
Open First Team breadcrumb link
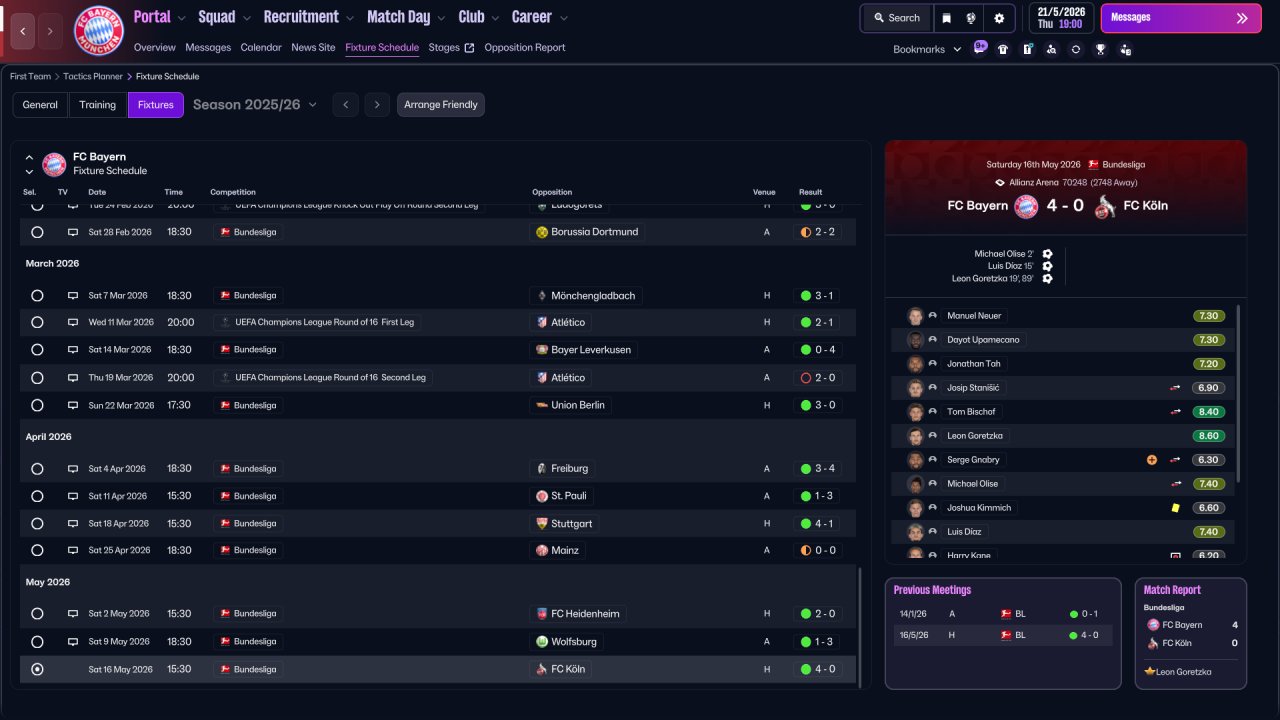click(30, 76)
